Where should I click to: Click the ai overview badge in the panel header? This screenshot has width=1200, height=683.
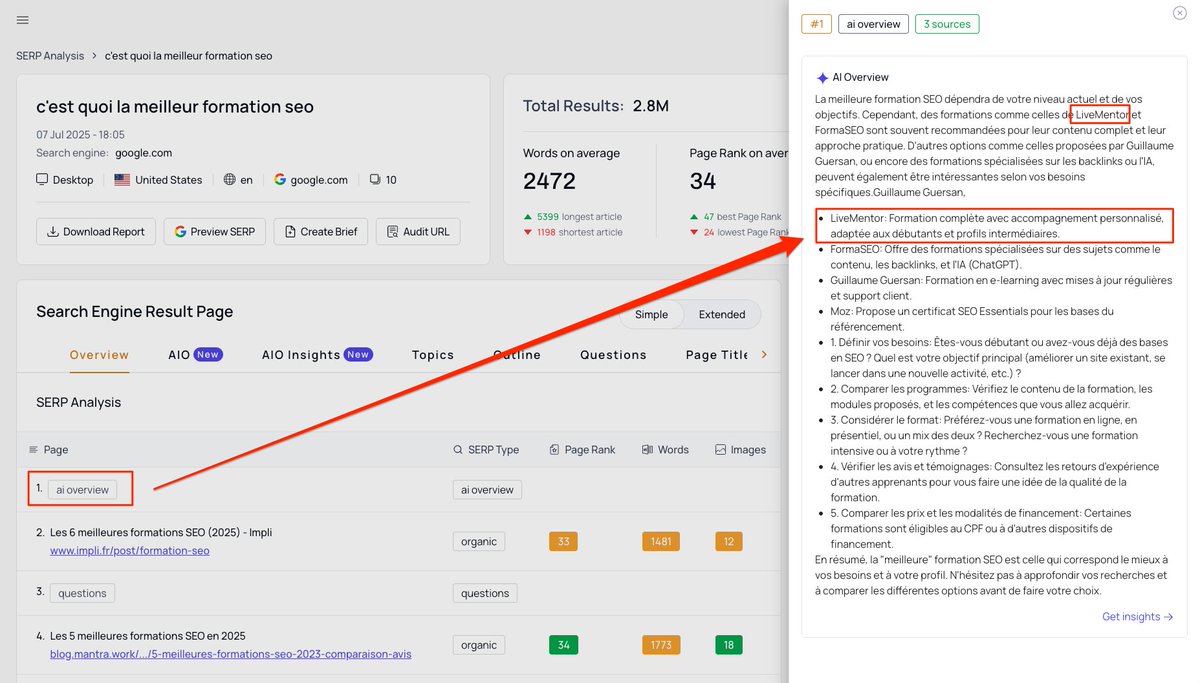pyautogui.click(x=873, y=24)
